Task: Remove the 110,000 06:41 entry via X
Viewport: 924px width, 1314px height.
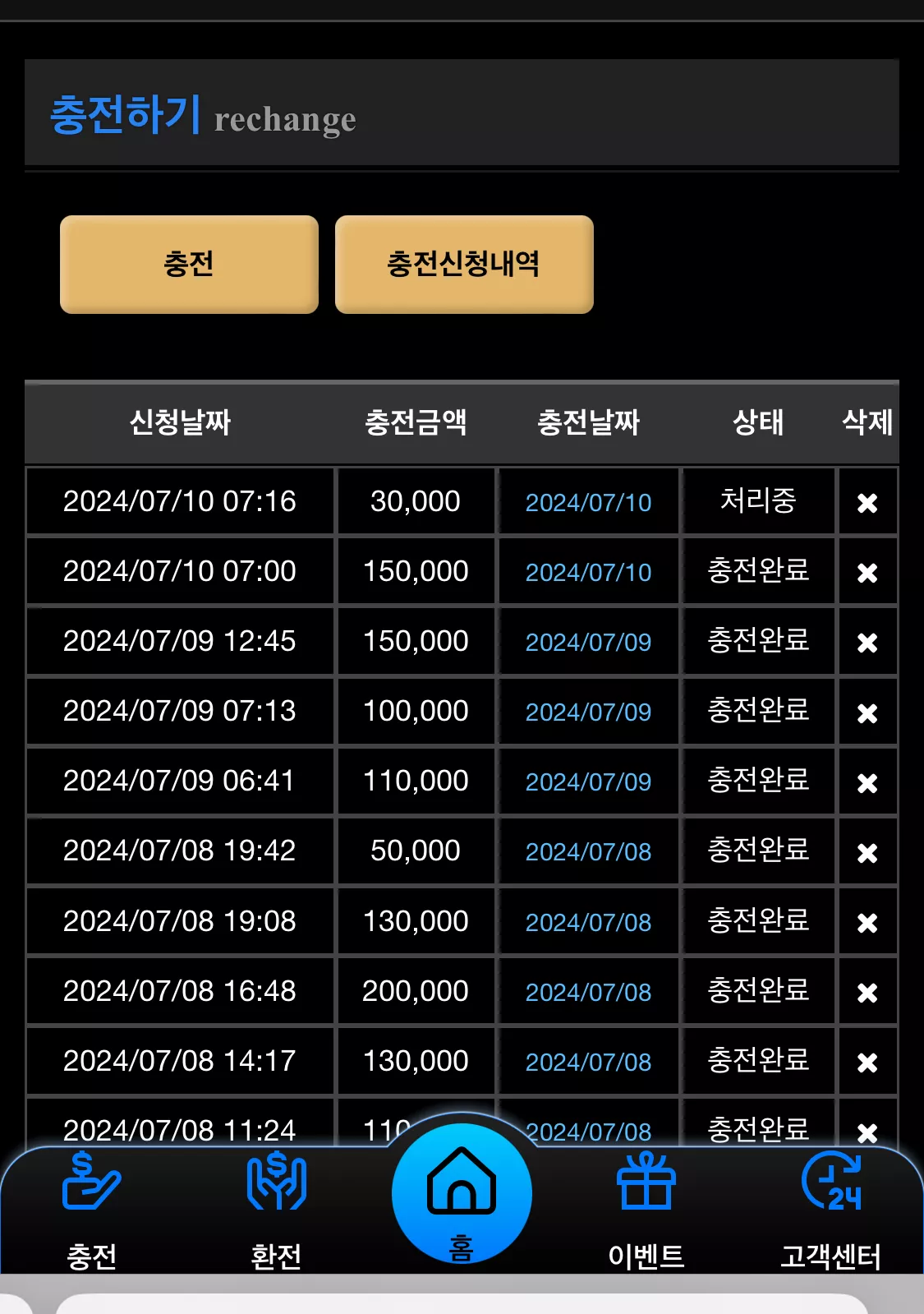Action: tap(867, 783)
